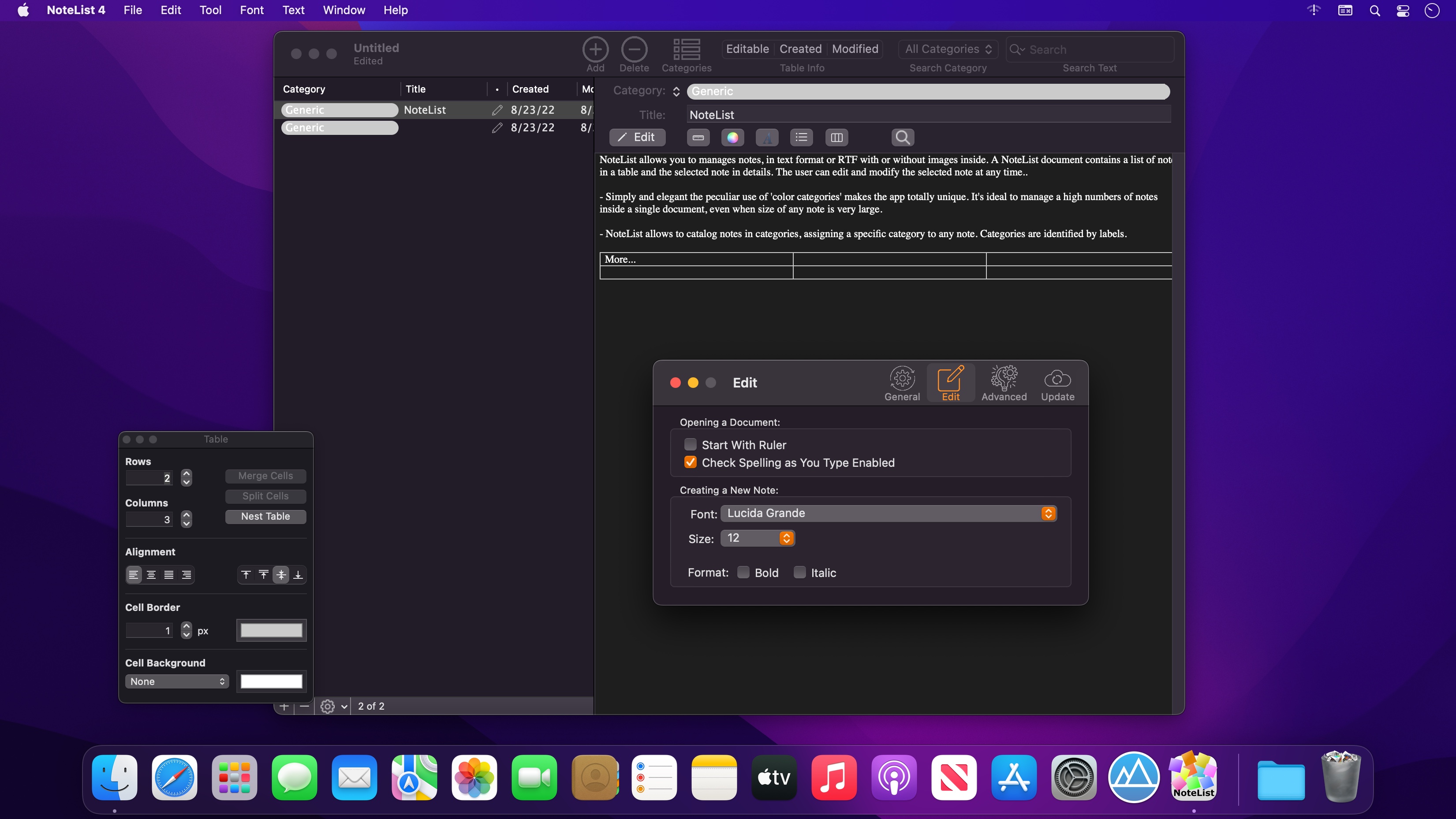Image resolution: width=1456 pixels, height=819 pixels.
Task: Click the Edit button with pencil in note toolbar
Action: [x=637, y=138]
